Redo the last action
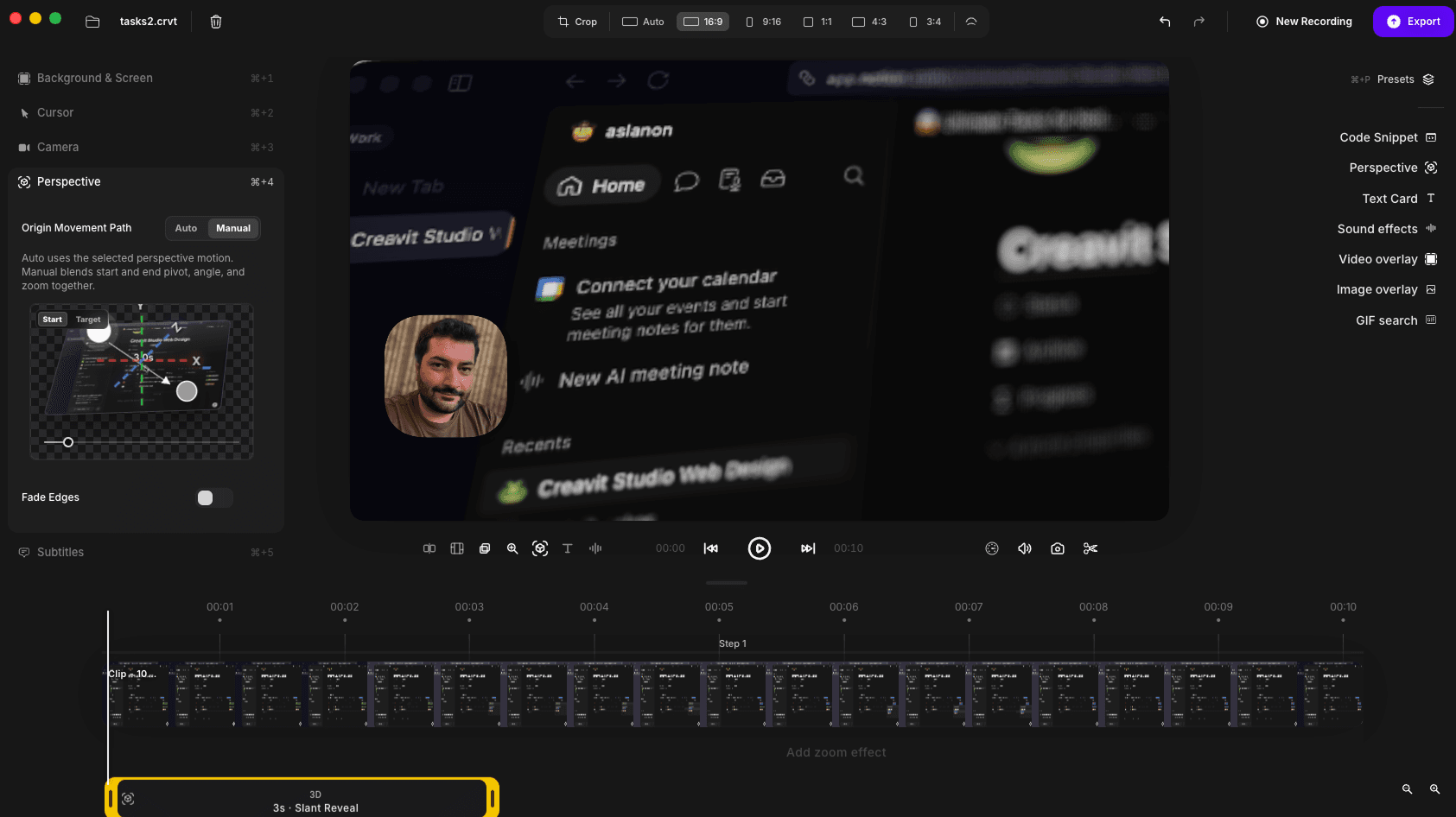 point(1198,22)
